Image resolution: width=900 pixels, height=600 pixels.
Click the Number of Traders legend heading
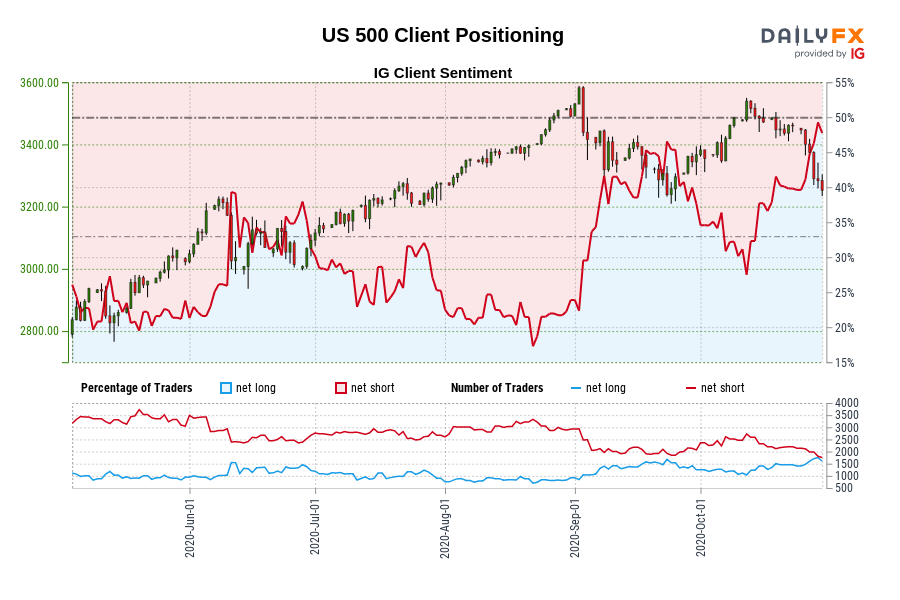[x=497, y=388]
